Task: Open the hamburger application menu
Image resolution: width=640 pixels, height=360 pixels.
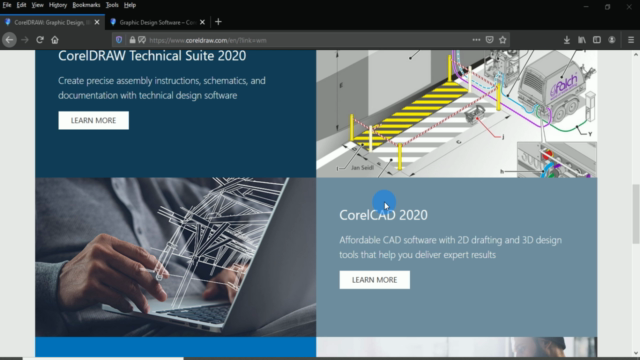Action: coord(631,40)
